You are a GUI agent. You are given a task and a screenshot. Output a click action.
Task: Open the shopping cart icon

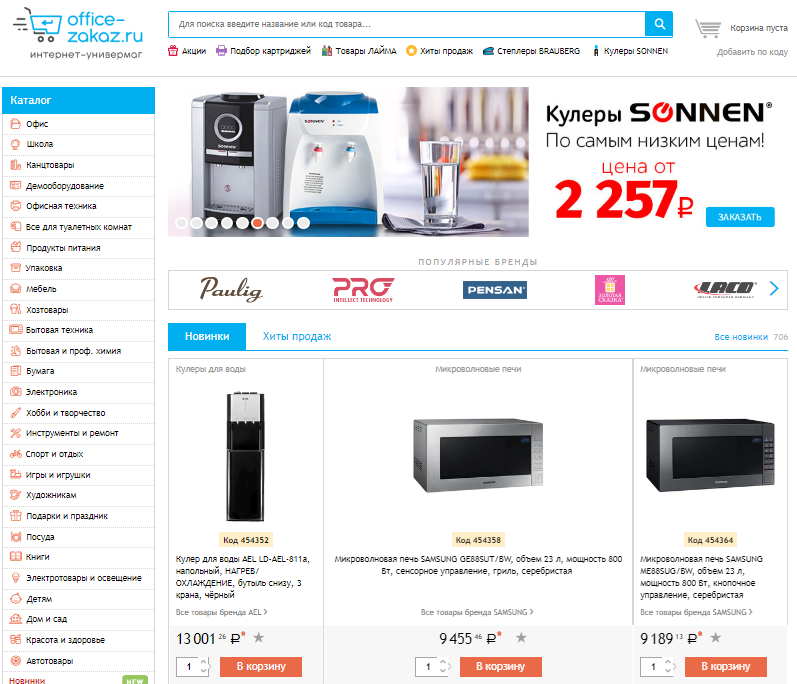tap(708, 28)
